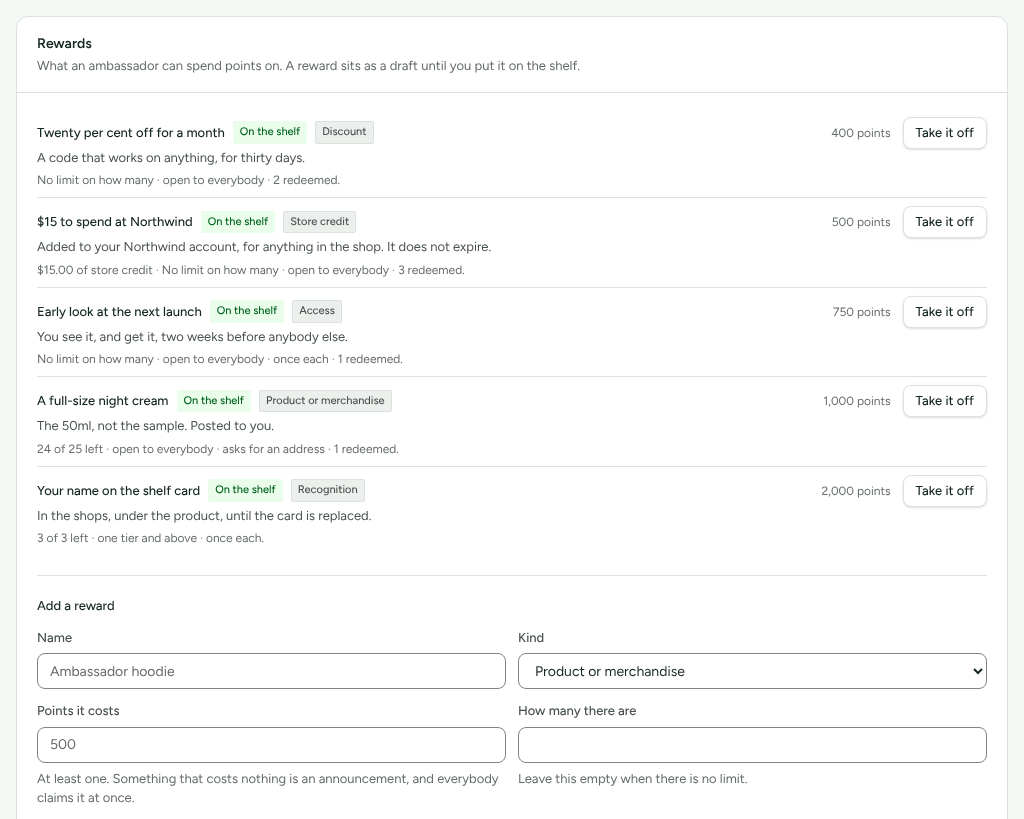1024x819 pixels.
Task: Click the title "Twenty per cent off for a month"
Action: tap(131, 133)
